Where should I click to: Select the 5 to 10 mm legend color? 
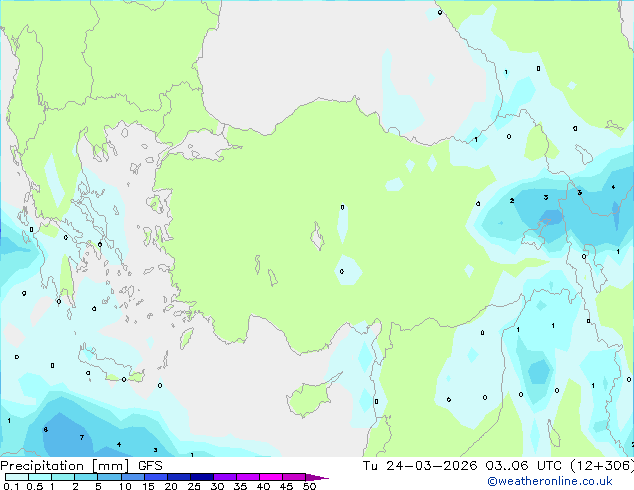[x=109, y=477]
